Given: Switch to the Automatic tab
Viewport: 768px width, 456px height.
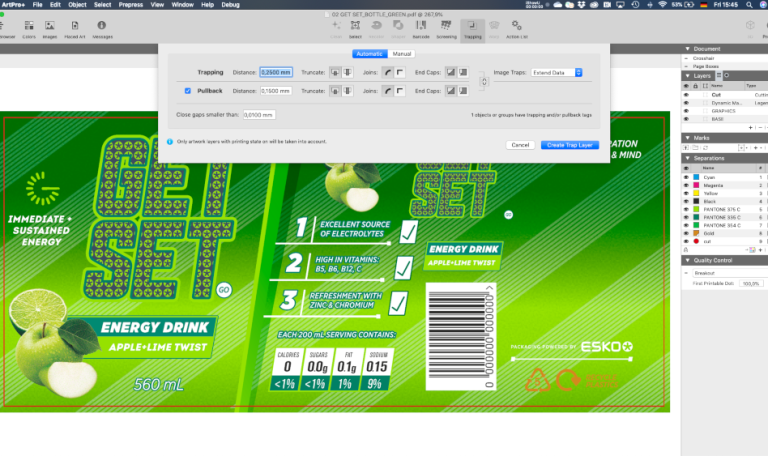Looking at the screenshot, I should [370, 54].
